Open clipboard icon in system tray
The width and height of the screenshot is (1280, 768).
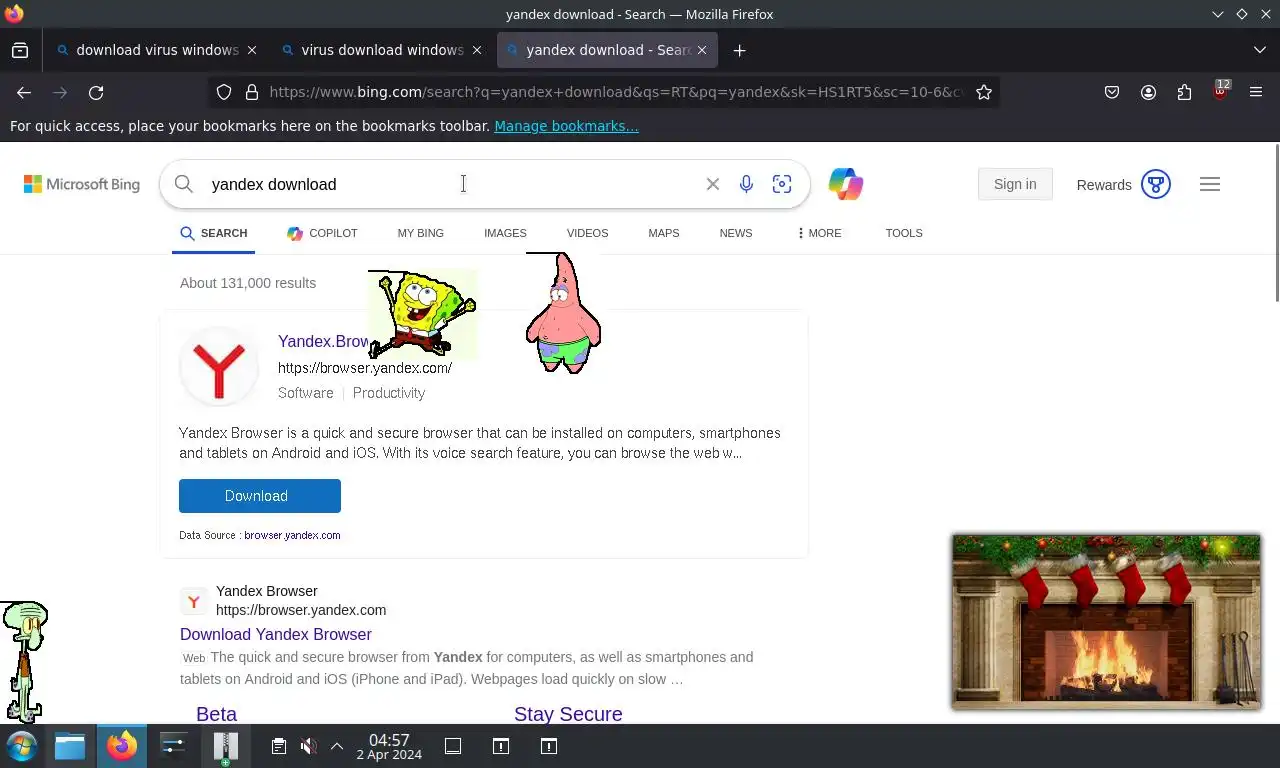click(279, 746)
